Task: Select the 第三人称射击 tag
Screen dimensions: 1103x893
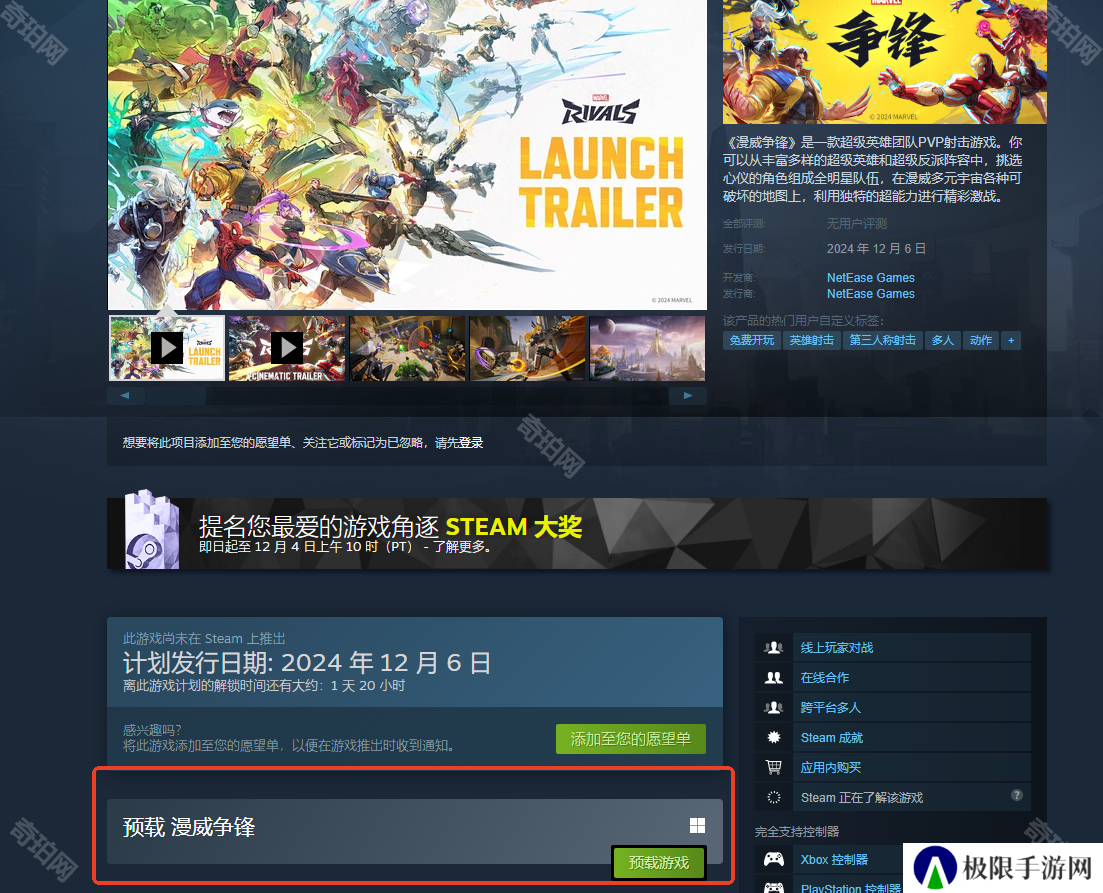Action: (882, 341)
